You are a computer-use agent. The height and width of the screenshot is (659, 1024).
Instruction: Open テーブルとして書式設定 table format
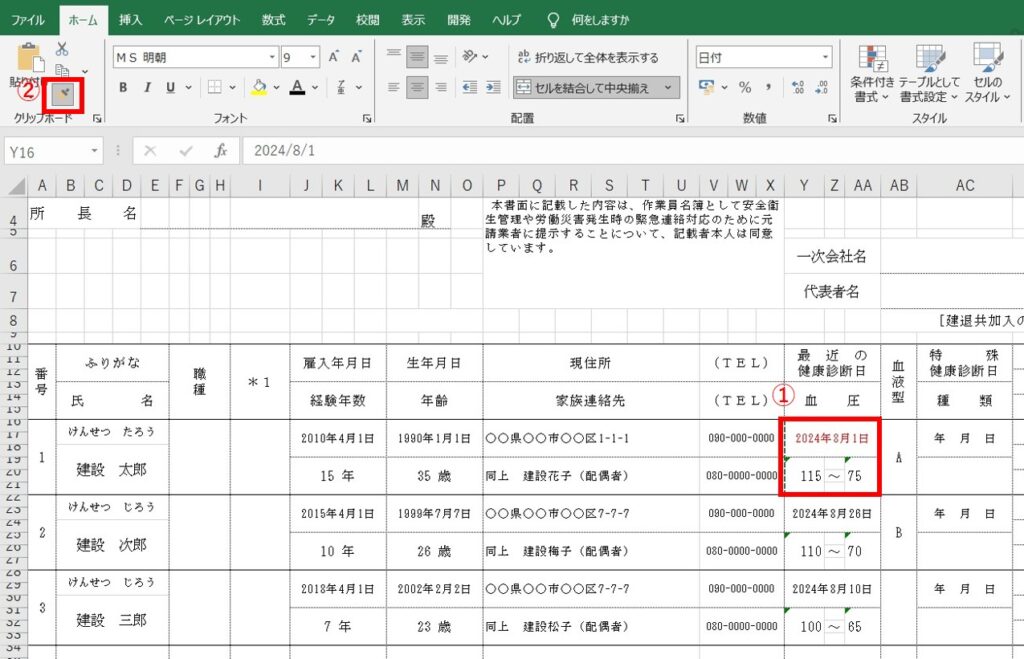click(929, 73)
